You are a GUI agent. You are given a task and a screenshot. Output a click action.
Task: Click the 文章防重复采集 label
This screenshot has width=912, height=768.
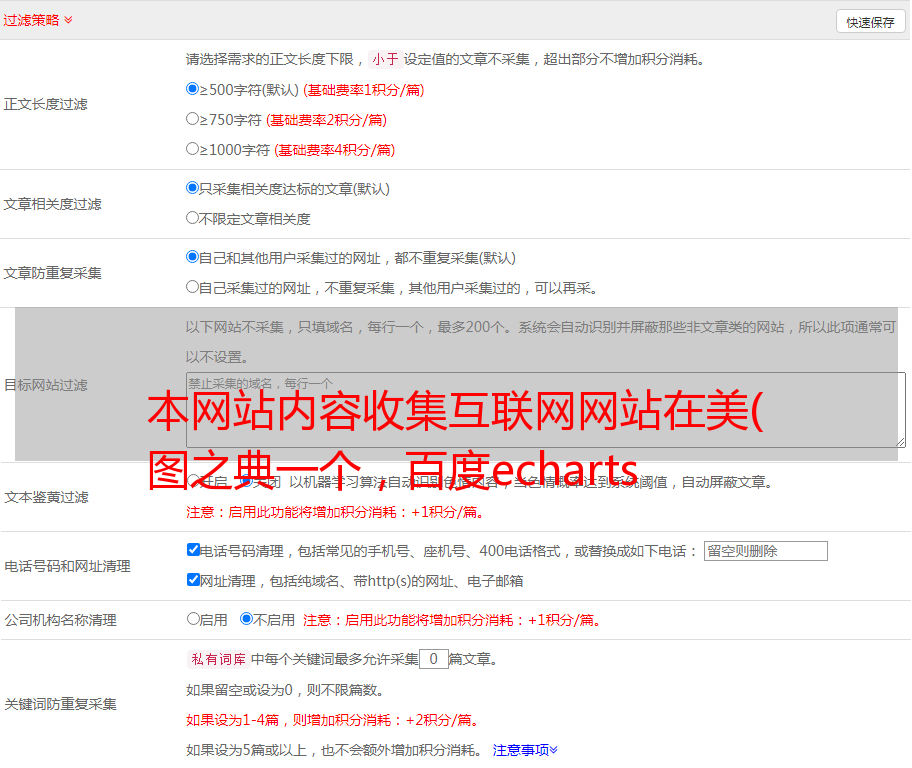pos(52,273)
